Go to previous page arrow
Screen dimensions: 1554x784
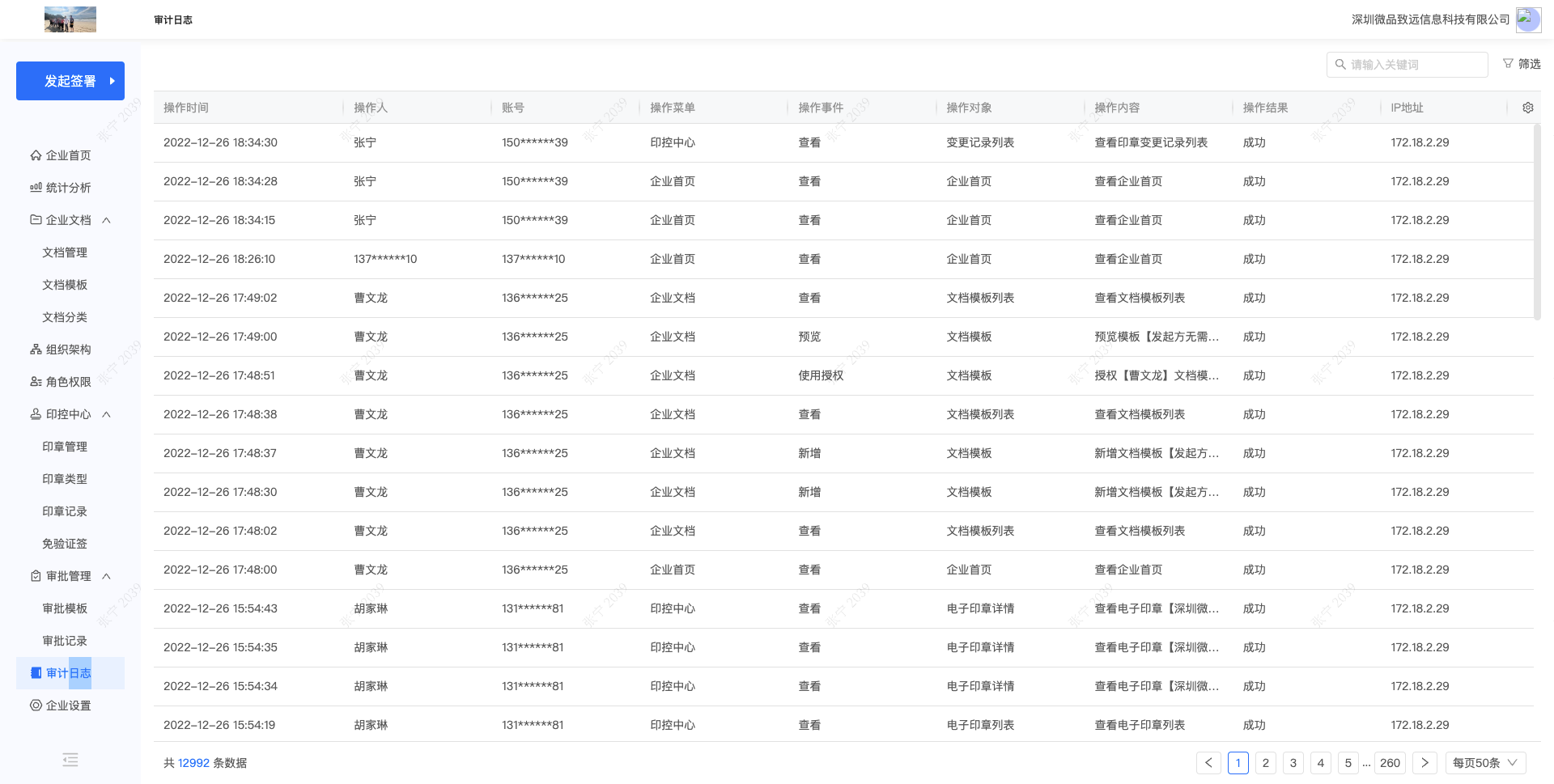click(x=1208, y=763)
